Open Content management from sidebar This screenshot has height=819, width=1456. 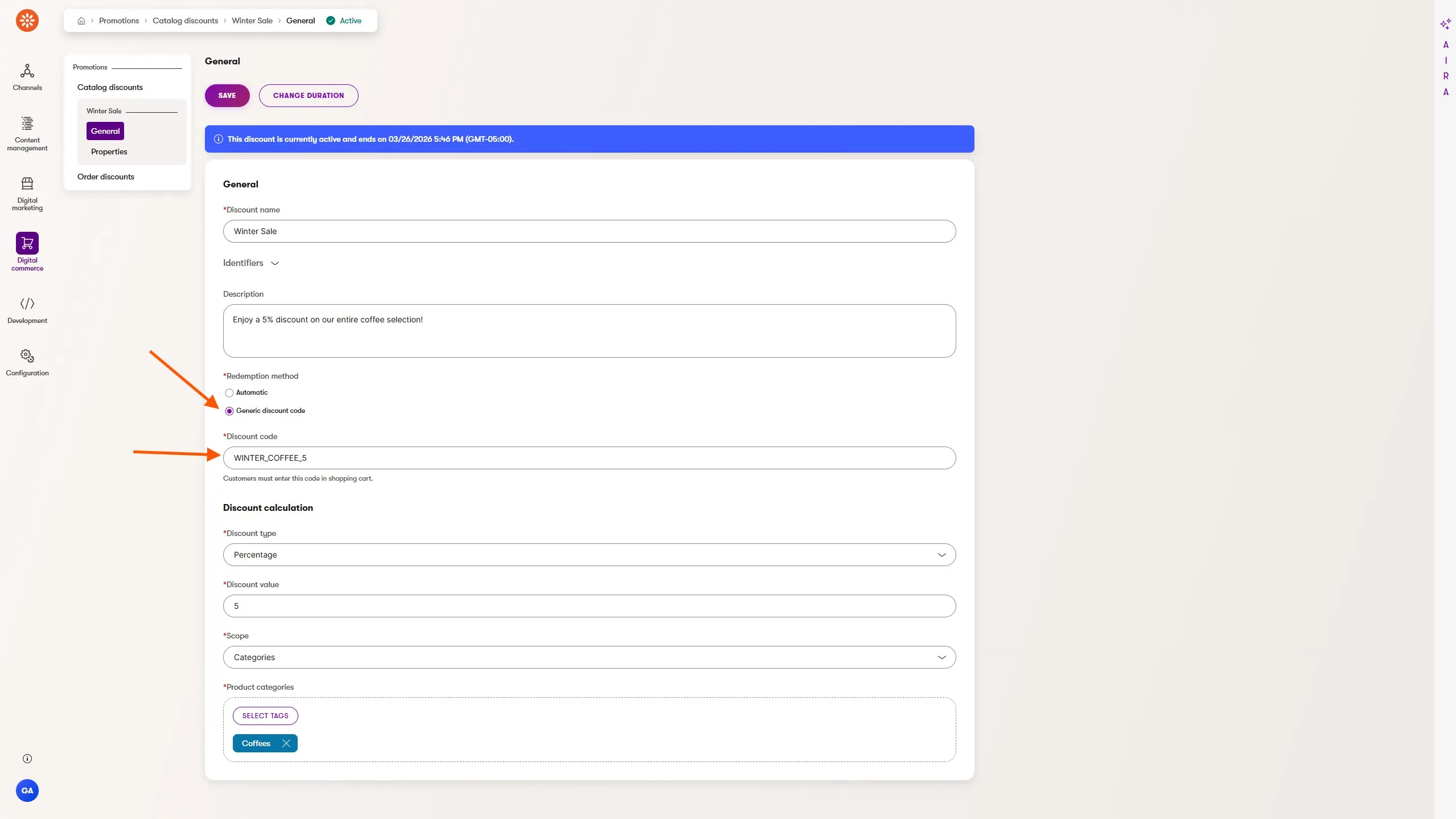27,124
